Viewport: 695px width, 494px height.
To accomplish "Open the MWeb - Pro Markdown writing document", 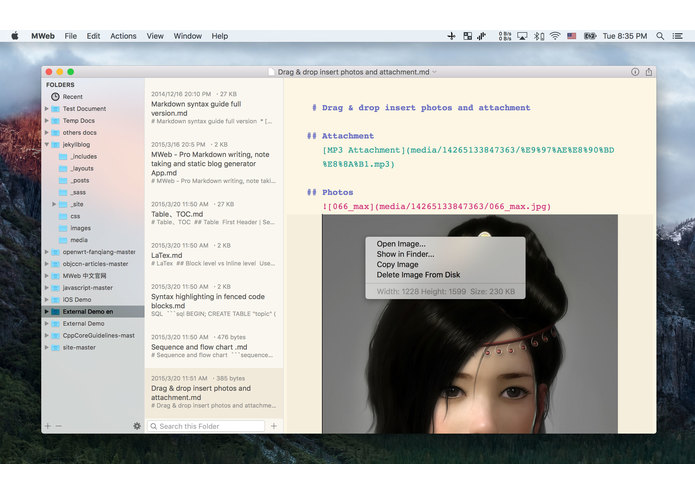I will tap(214, 163).
